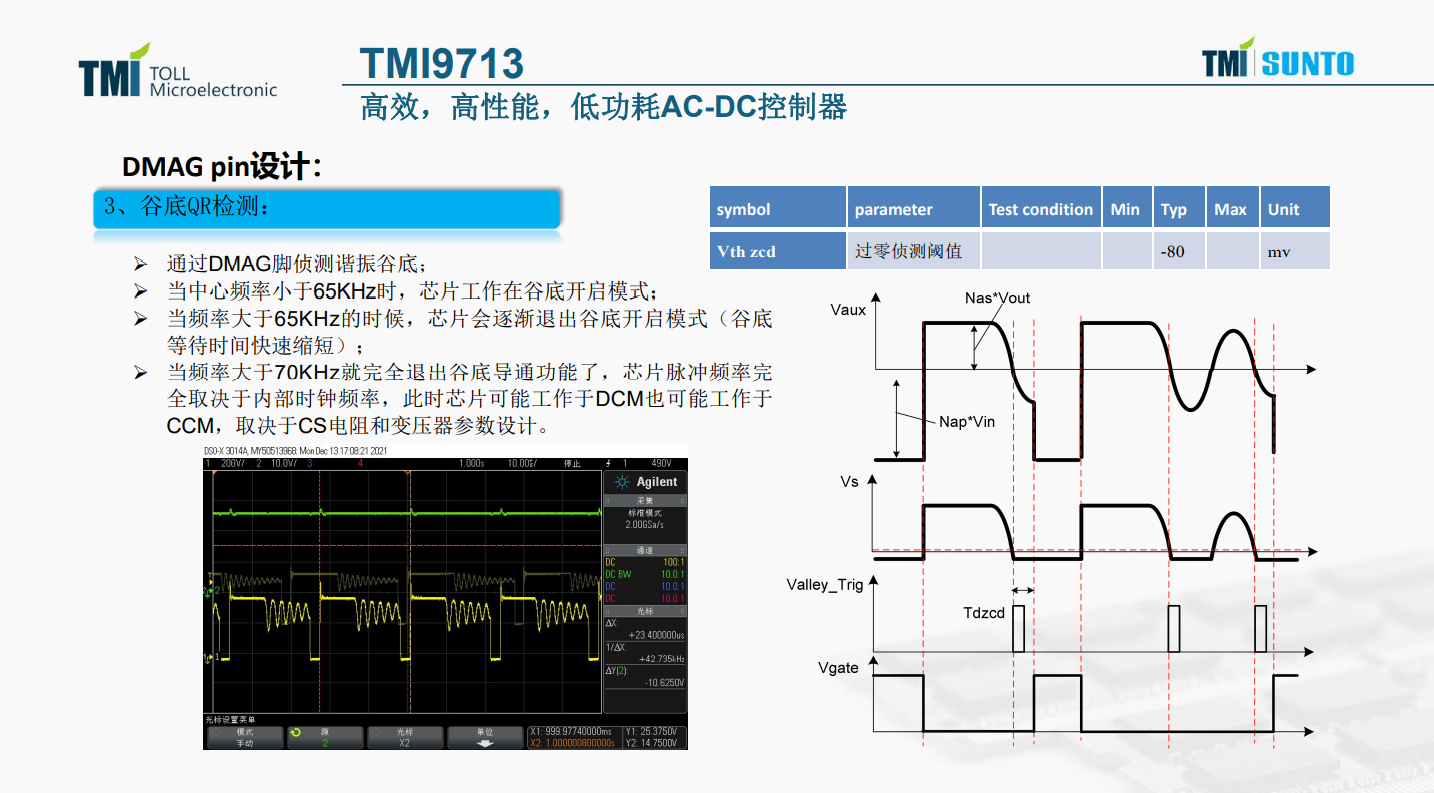Click the heading DMAG pin设计
1434x793 pixels.
point(222,165)
